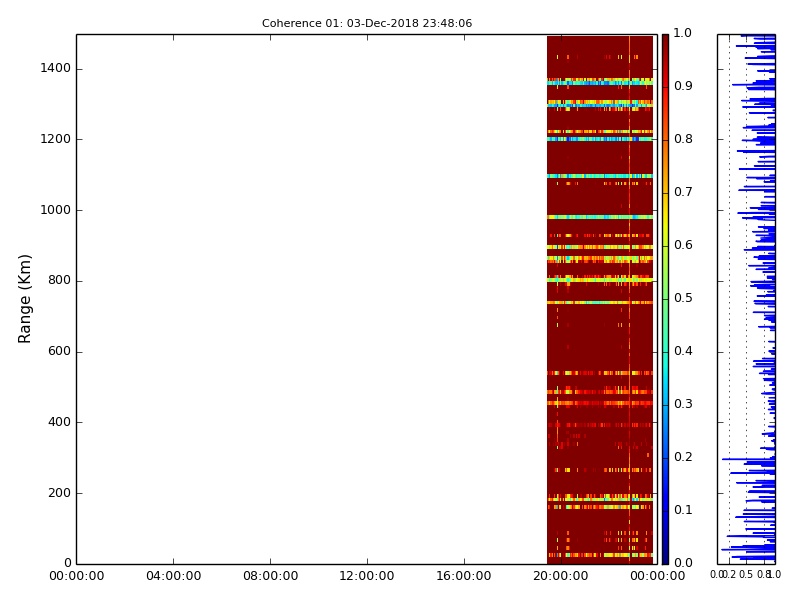Click the colorbar 0.4 label
Screen dimensions: 800x600
pos(683,352)
